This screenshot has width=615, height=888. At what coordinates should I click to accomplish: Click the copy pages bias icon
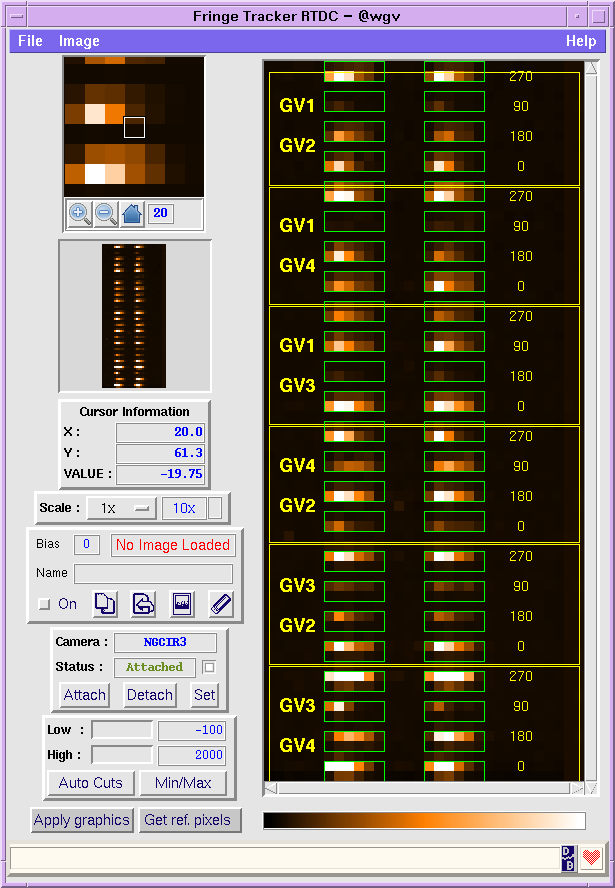pos(106,603)
